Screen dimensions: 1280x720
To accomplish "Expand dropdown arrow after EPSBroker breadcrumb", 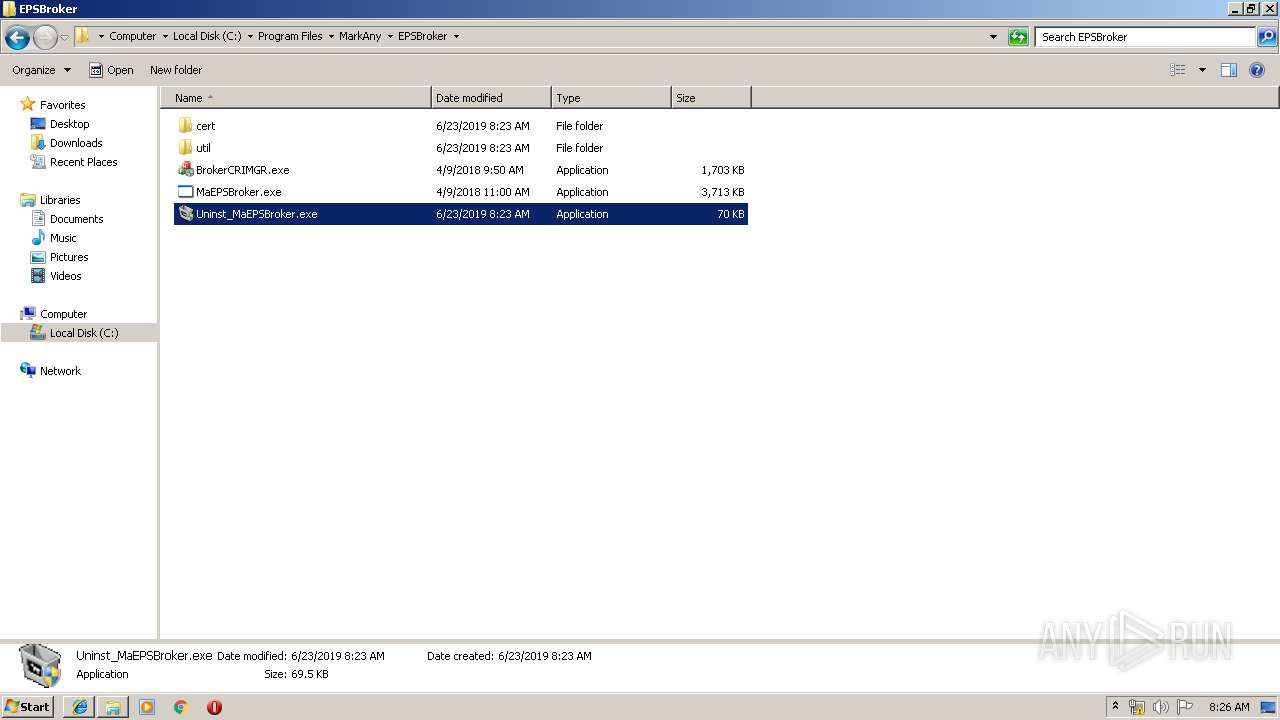I will 456,36.
